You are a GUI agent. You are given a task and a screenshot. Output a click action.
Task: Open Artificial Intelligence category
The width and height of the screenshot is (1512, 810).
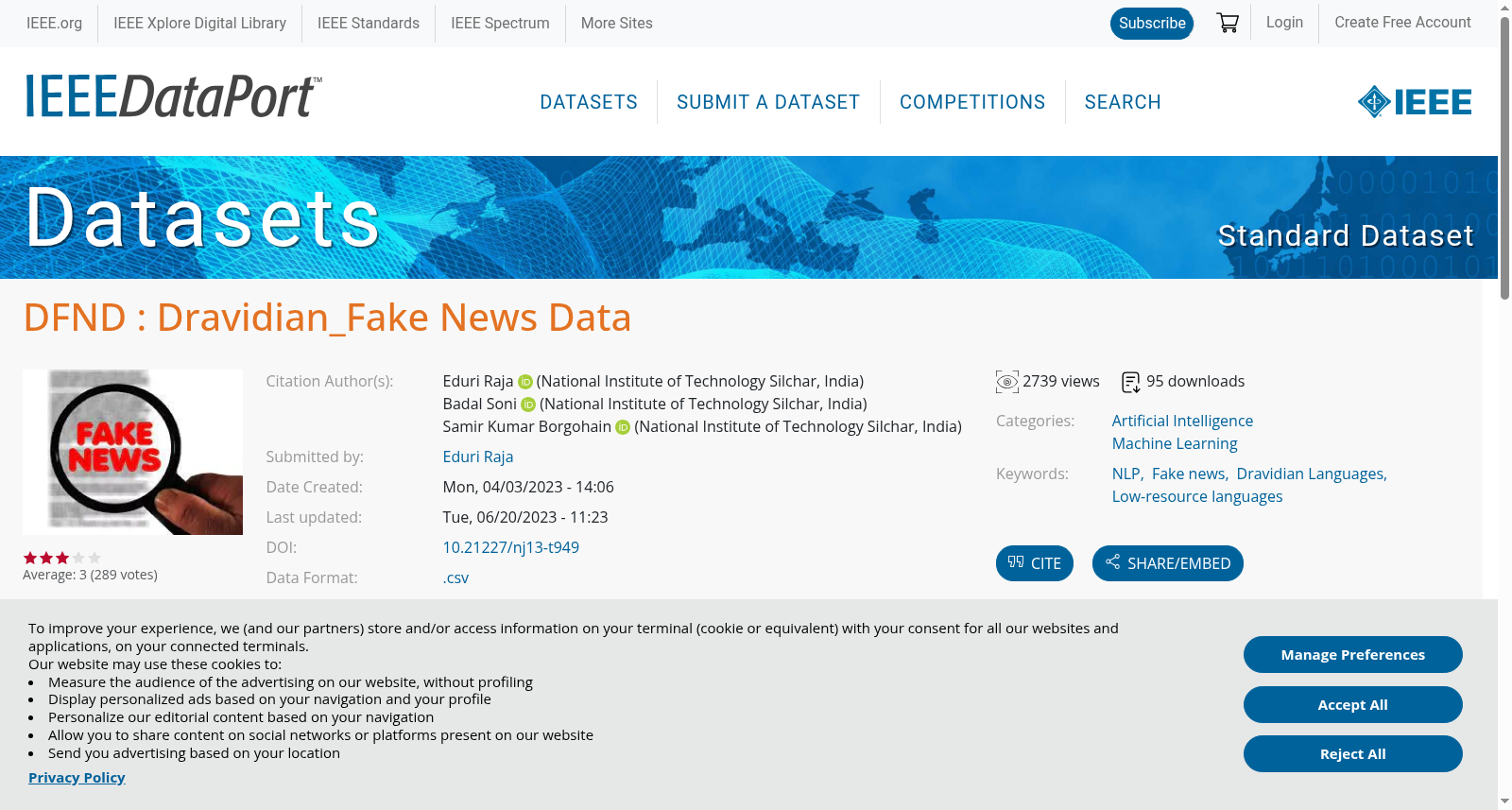click(x=1182, y=421)
